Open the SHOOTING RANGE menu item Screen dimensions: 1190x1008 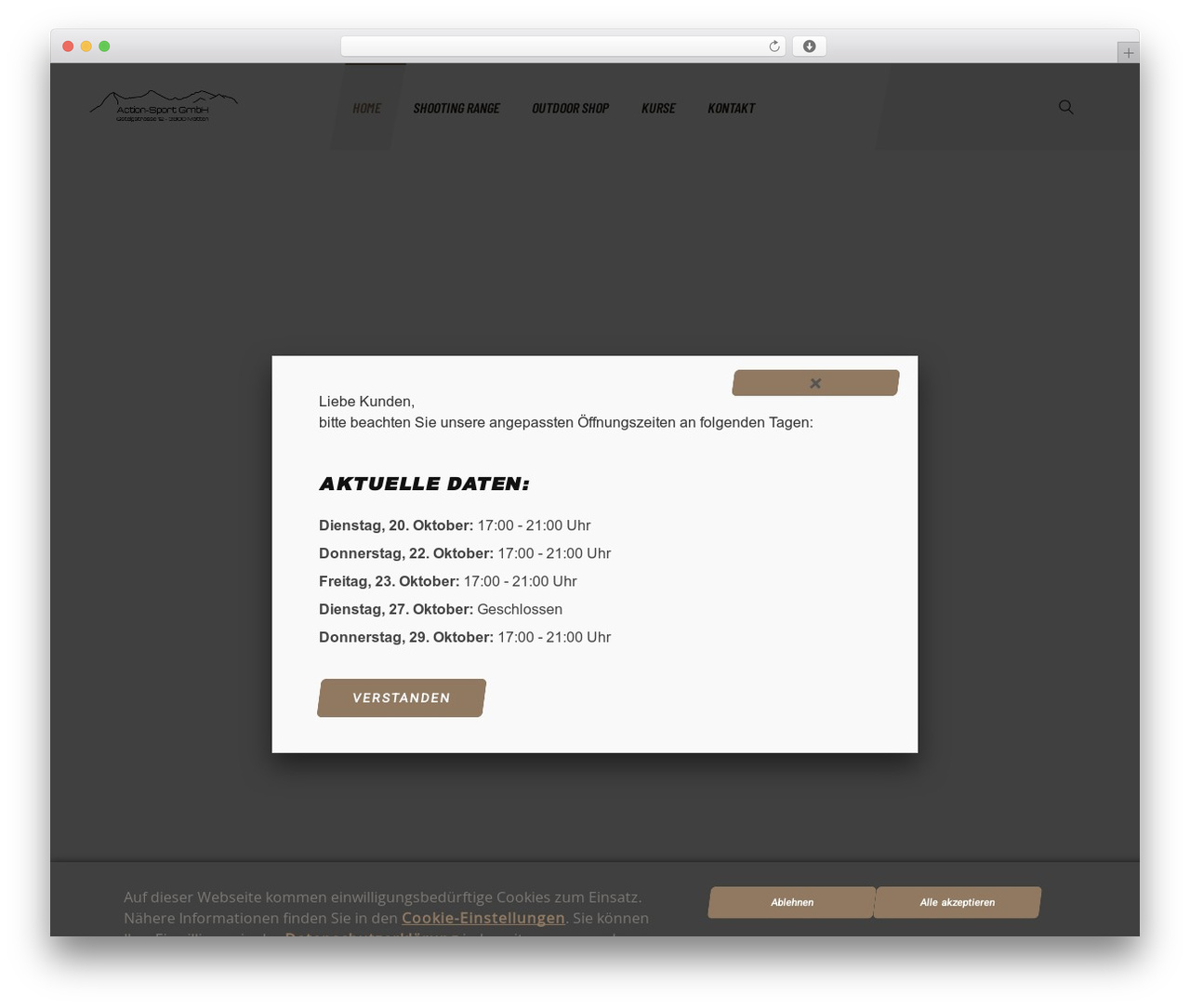(x=456, y=108)
